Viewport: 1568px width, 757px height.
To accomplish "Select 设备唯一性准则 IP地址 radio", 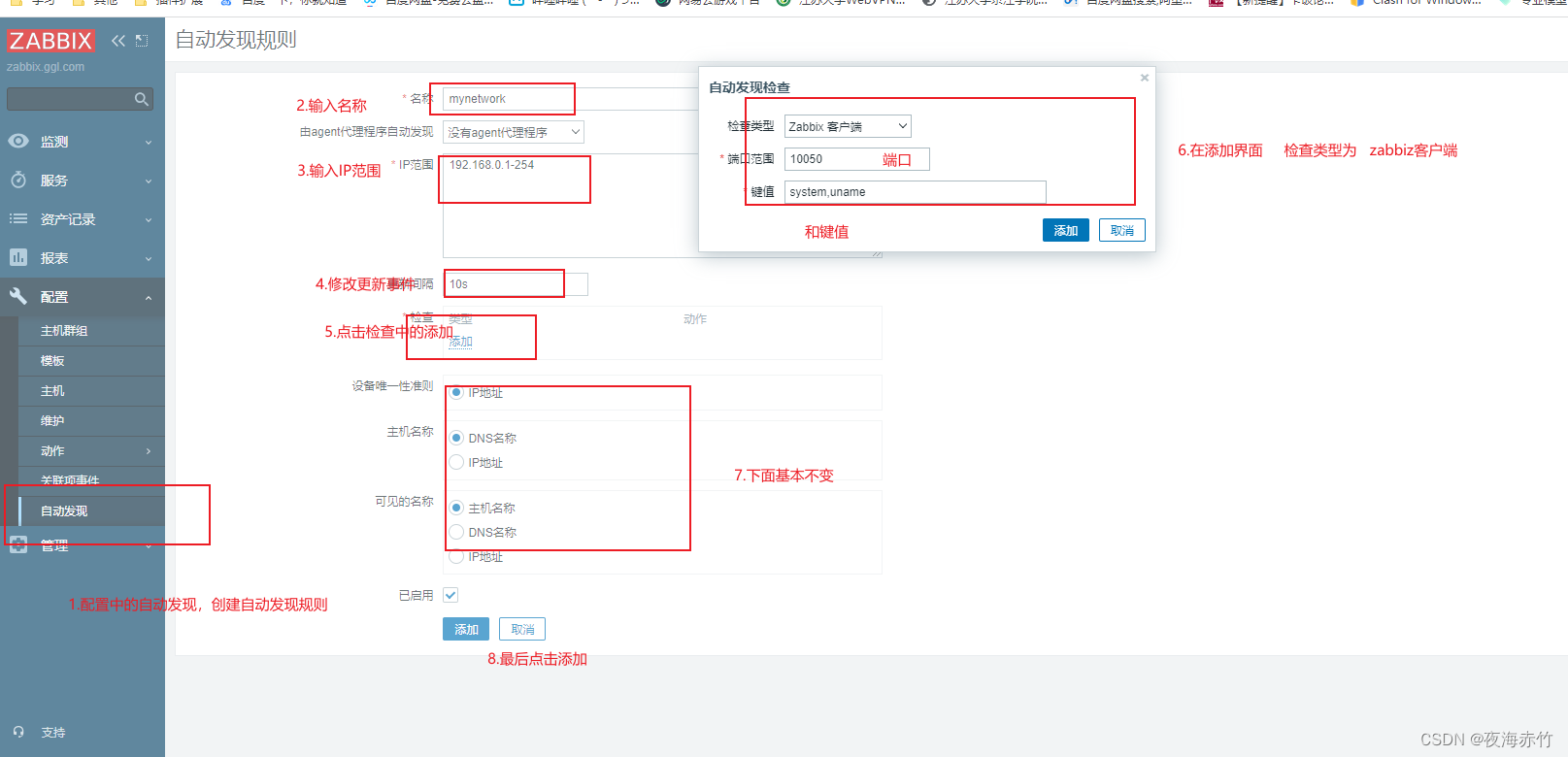I will (x=456, y=393).
